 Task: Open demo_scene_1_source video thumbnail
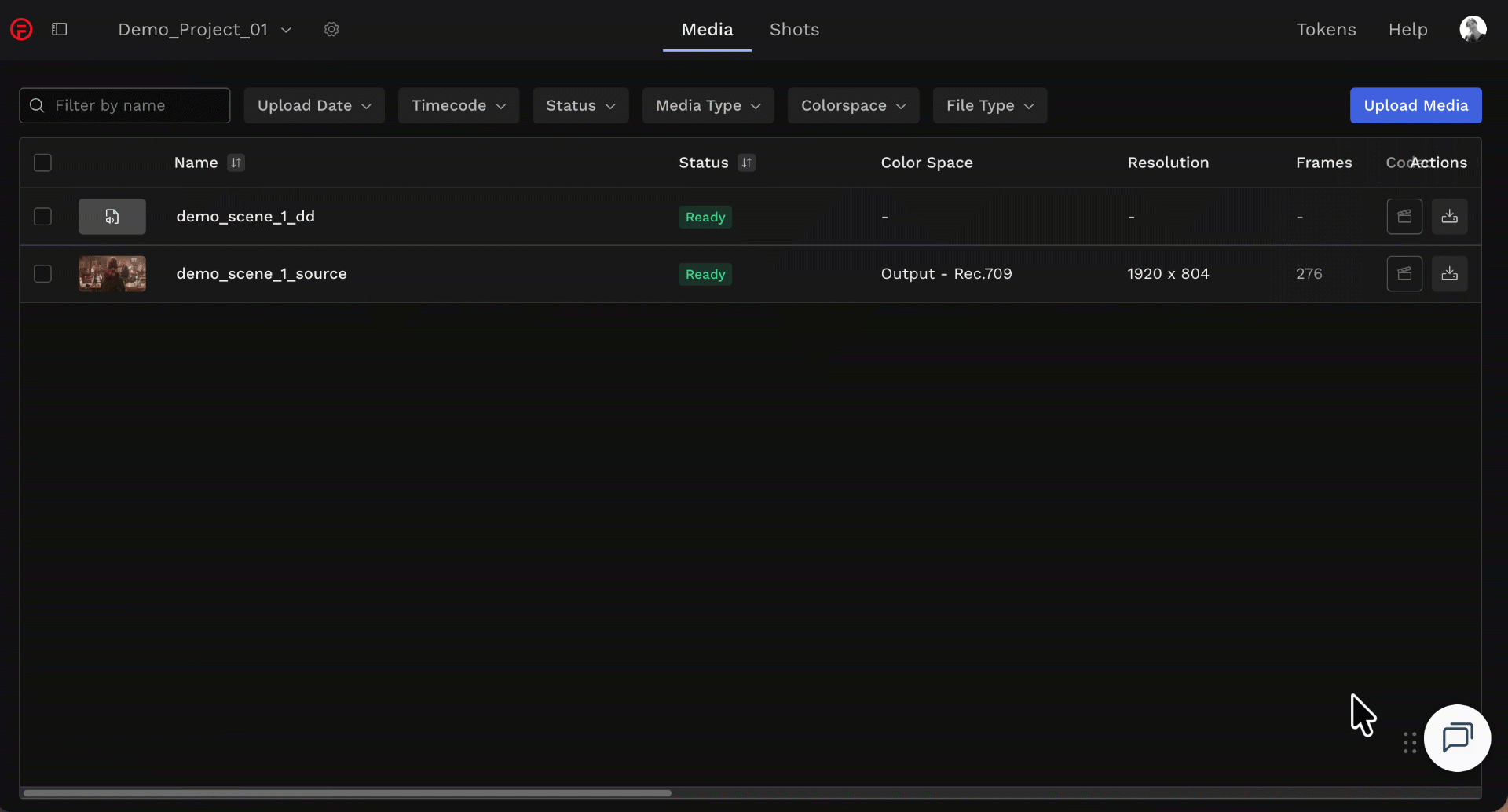tap(112, 274)
